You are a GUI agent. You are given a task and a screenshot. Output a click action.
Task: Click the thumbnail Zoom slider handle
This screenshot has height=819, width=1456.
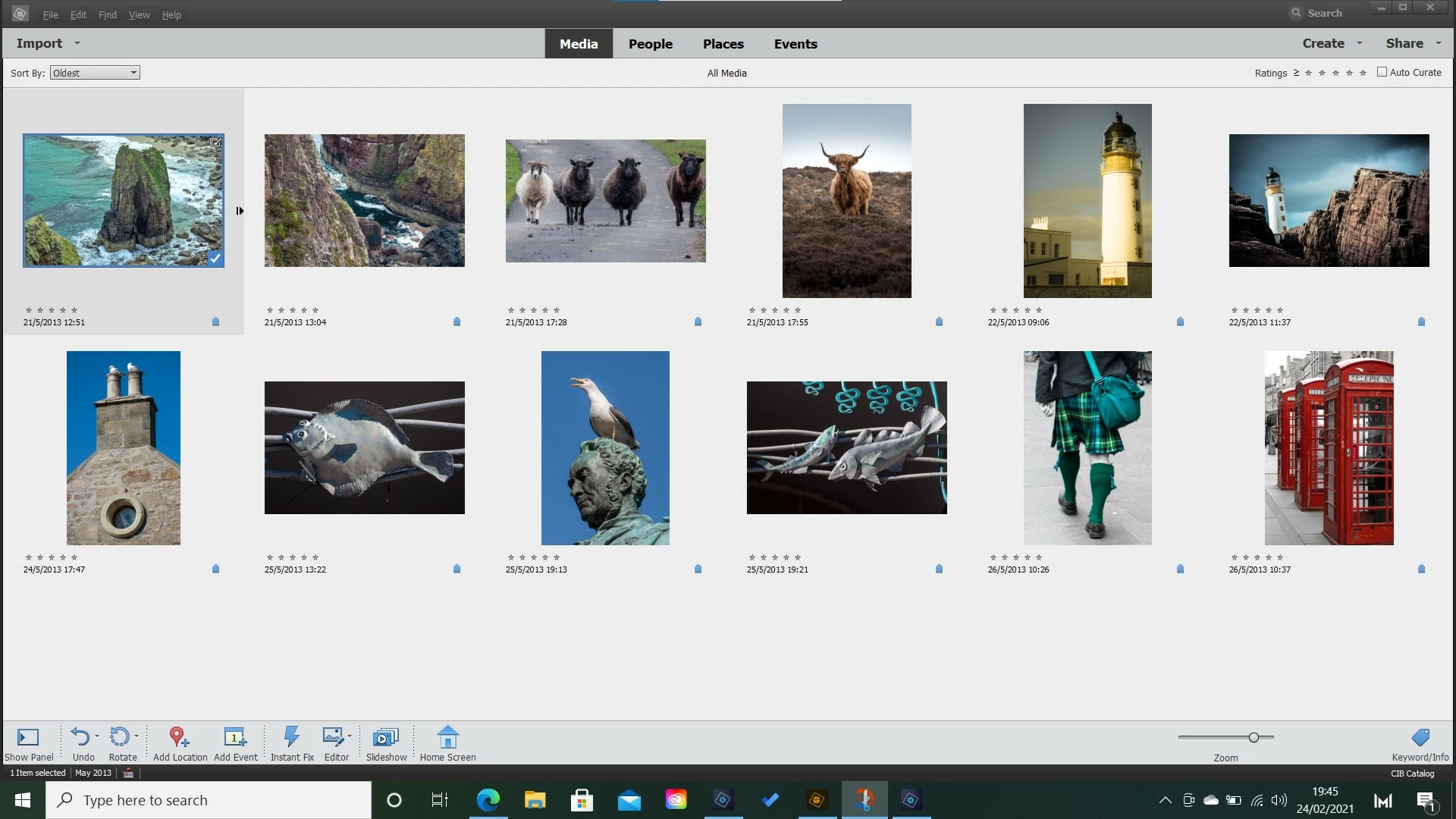click(1254, 737)
